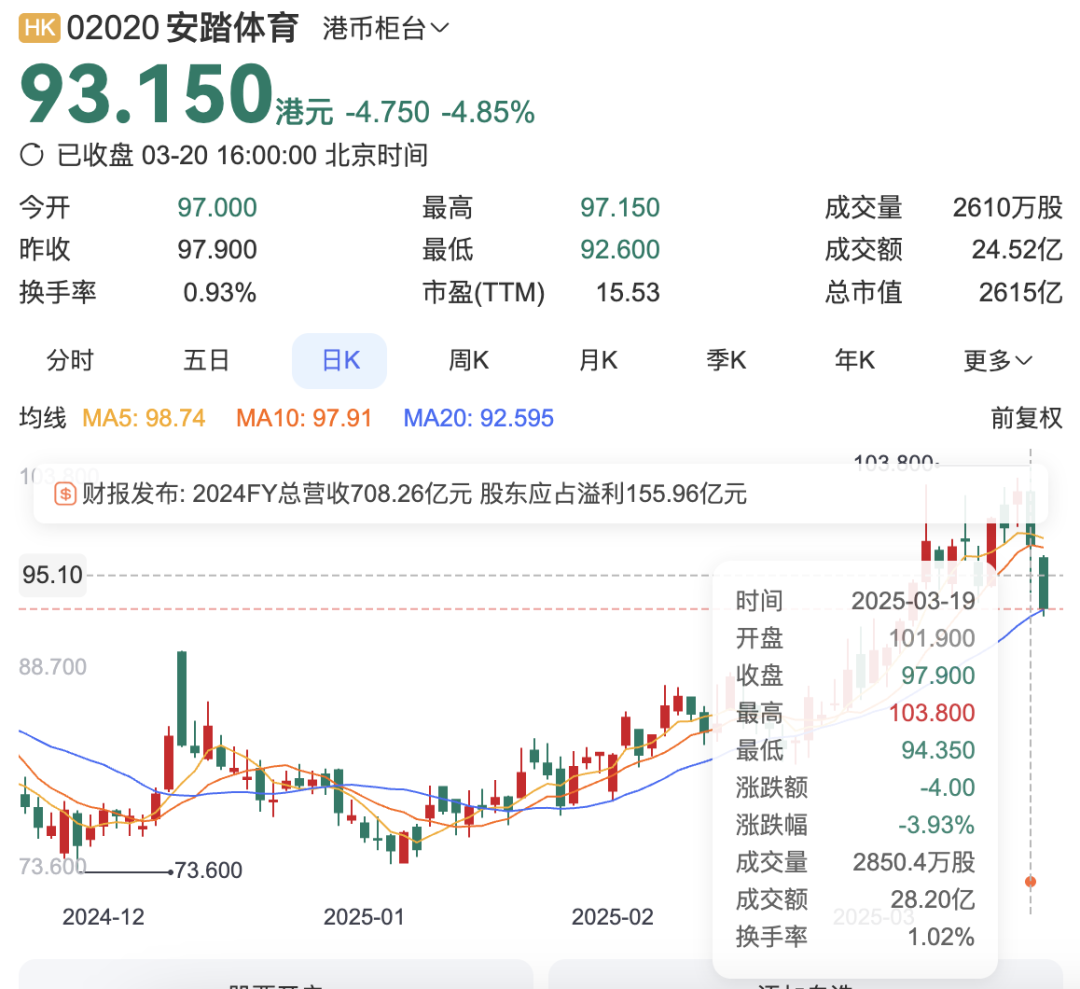
Task: Open the 更多 chart period dropdown
Action: tap(997, 361)
